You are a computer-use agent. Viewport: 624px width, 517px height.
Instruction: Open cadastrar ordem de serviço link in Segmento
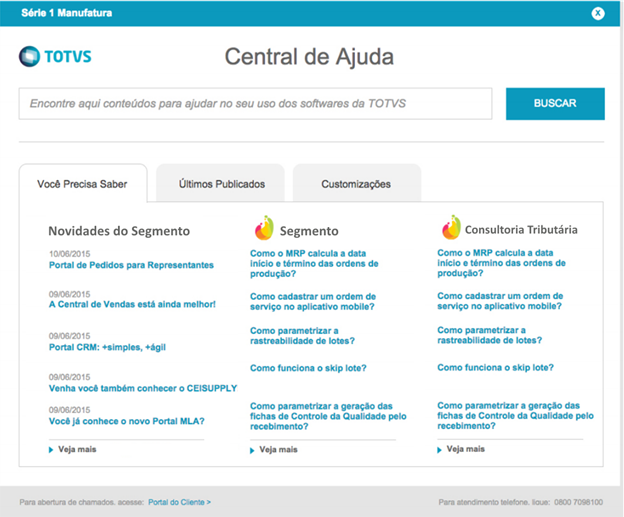(x=313, y=302)
